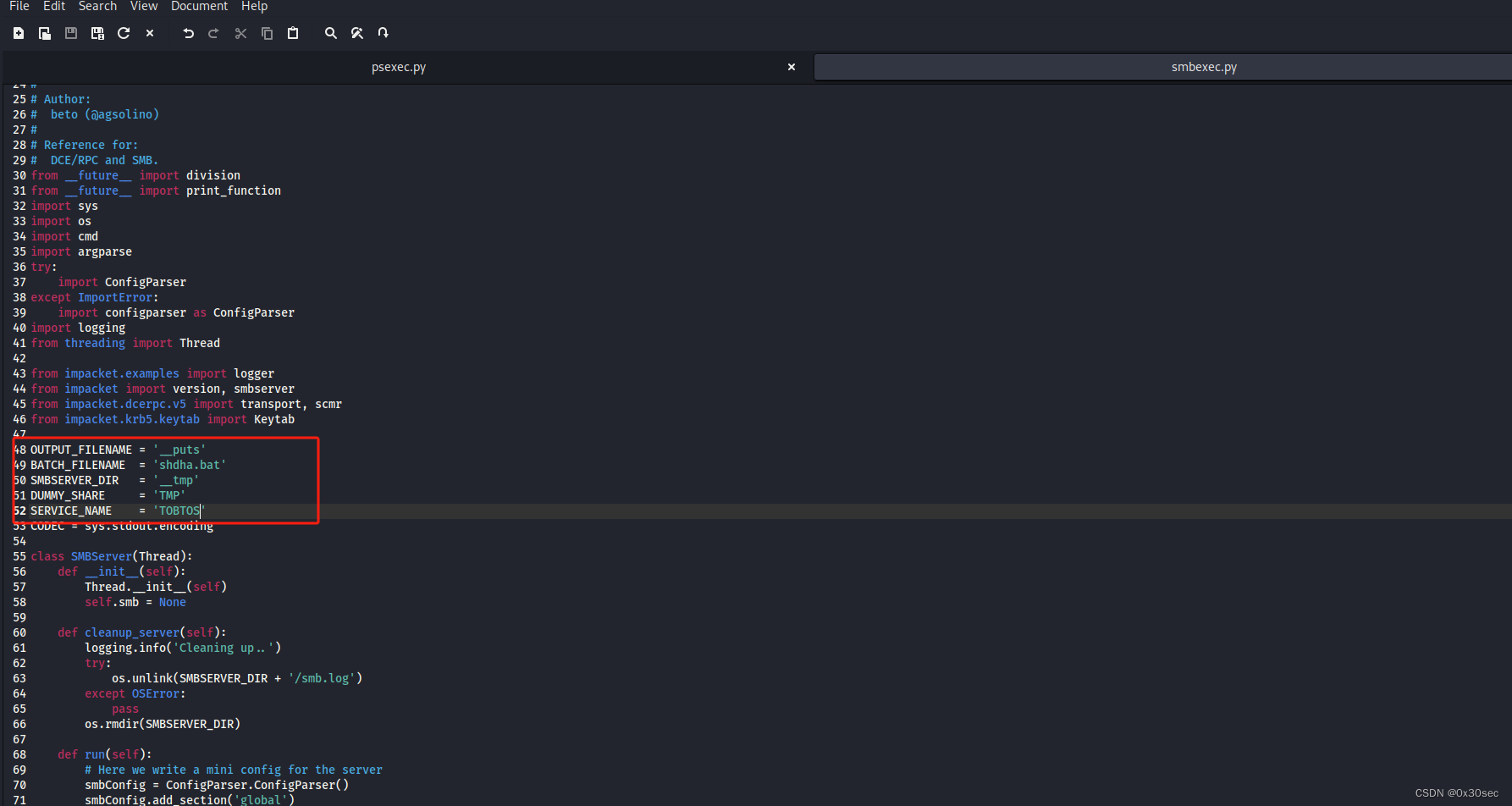Viewport: 1512px width, 806px height.
Task: Click the word "division" on line 30
Action: (x=213, y=175)
